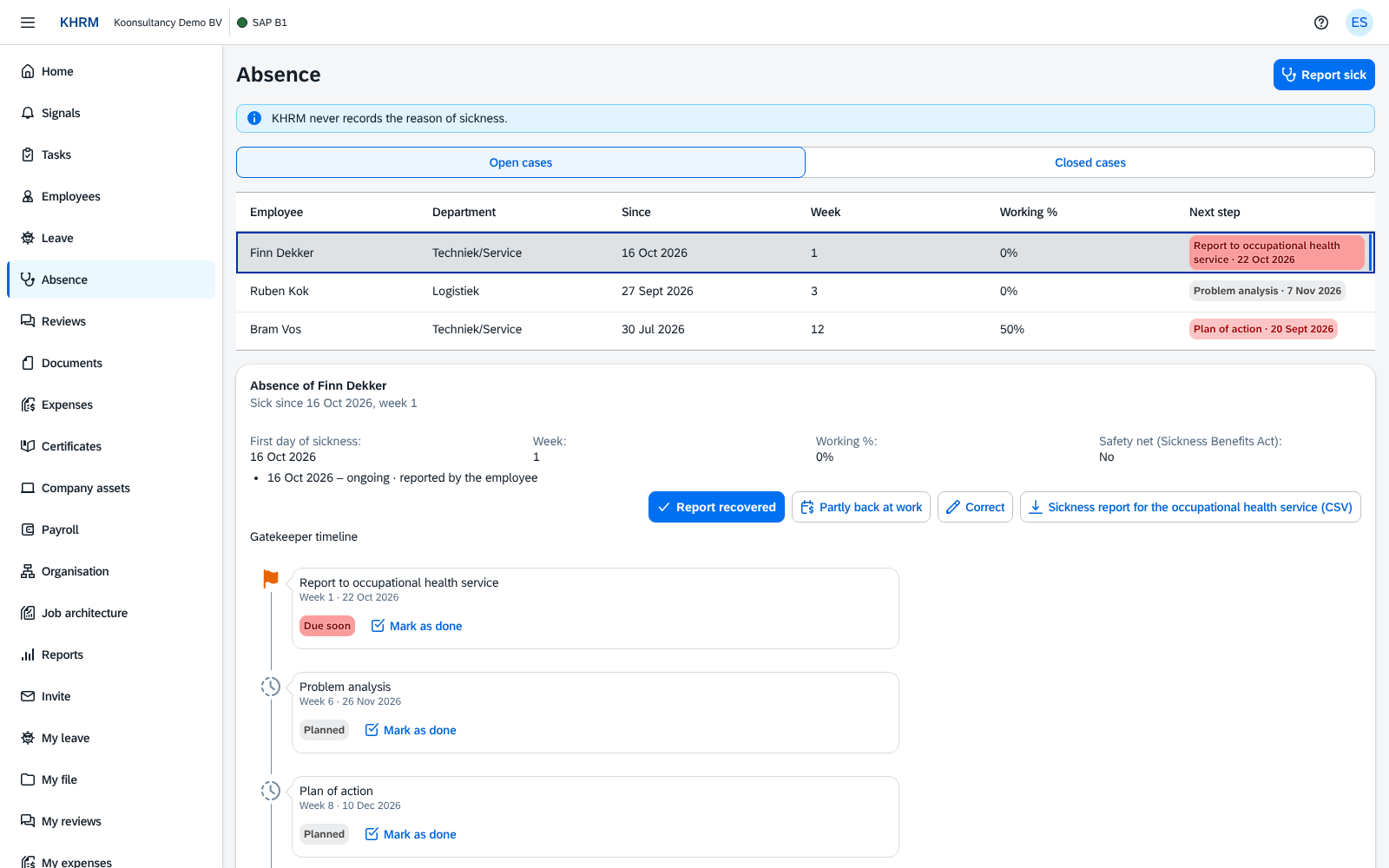Screen dimensions: 1389x868
Task: Switch to the Closed cases tab
Action: [1090, 162]
